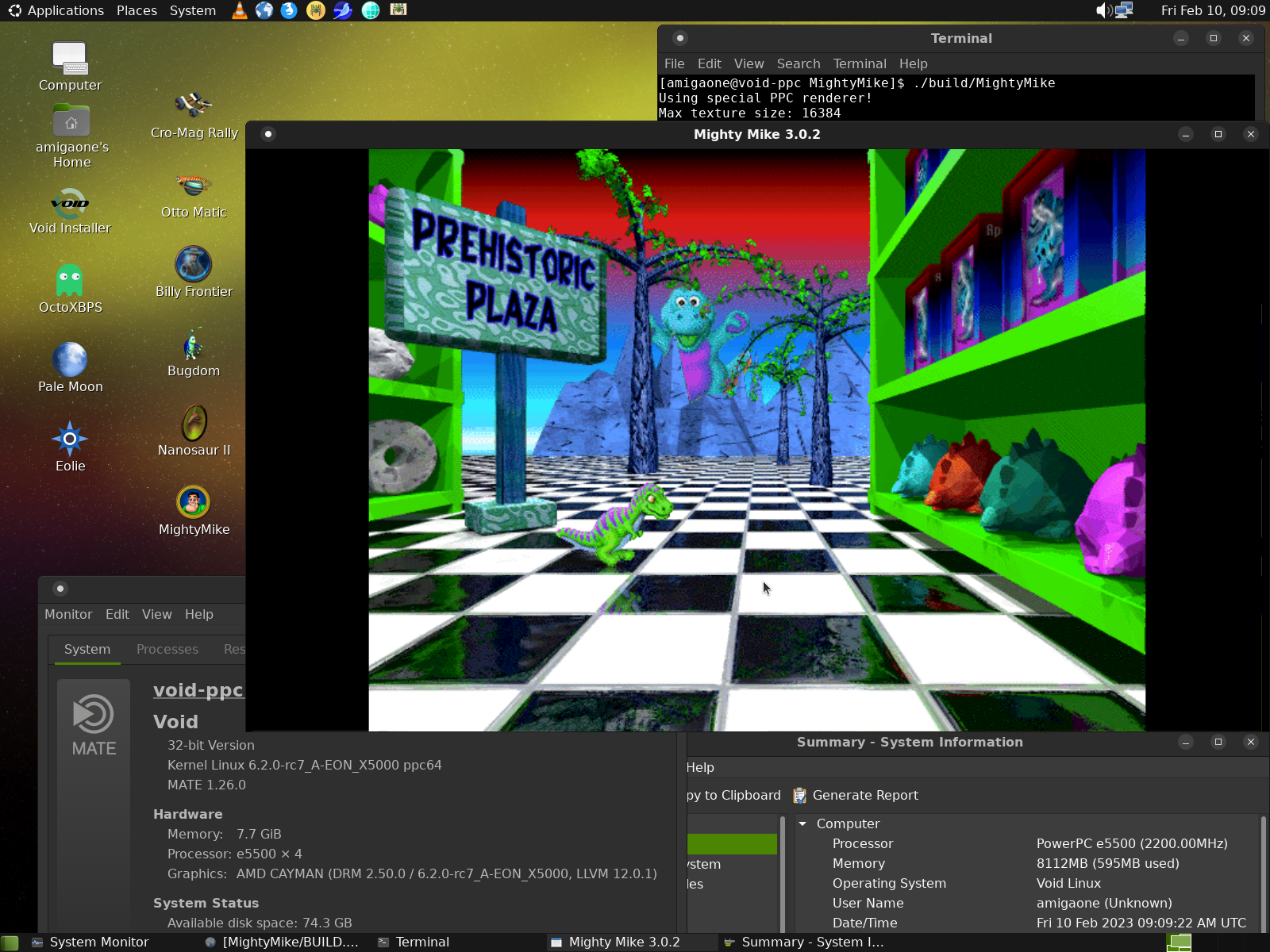Switch to the Processes tab in System Monitor
The image size is (1270, 952).
point(167,649)
